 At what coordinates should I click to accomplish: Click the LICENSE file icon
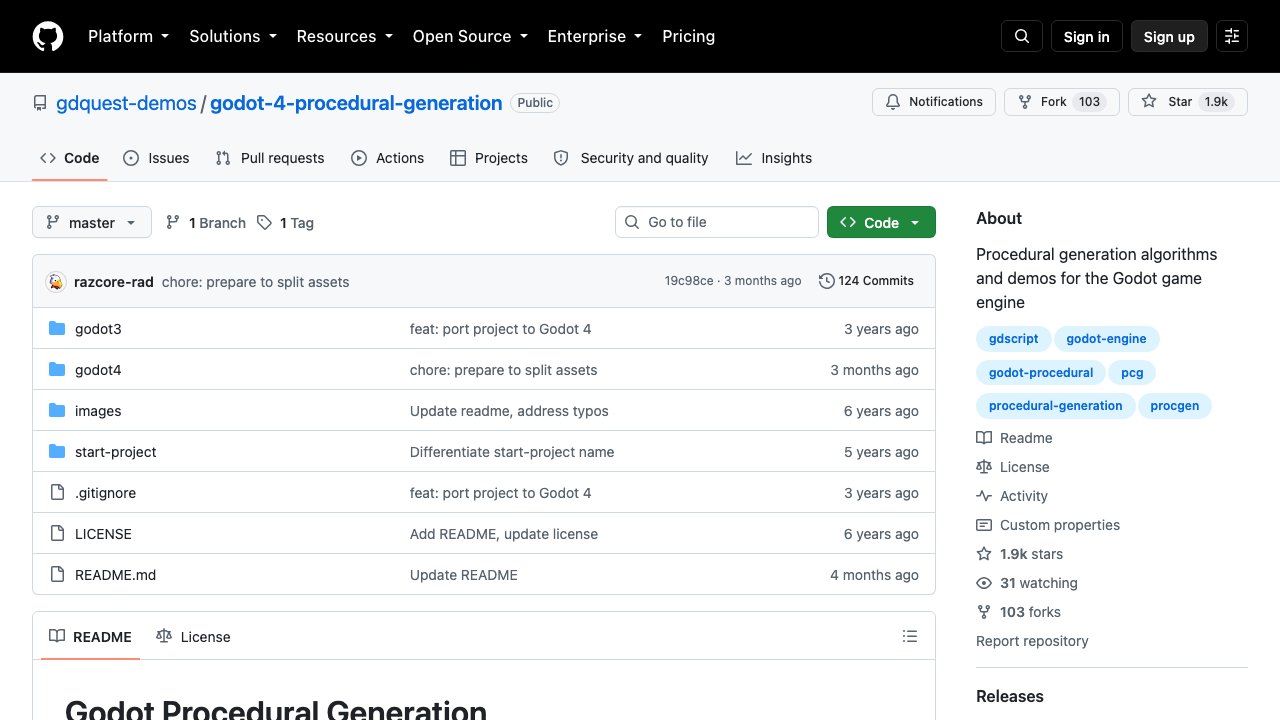[57, 534]
